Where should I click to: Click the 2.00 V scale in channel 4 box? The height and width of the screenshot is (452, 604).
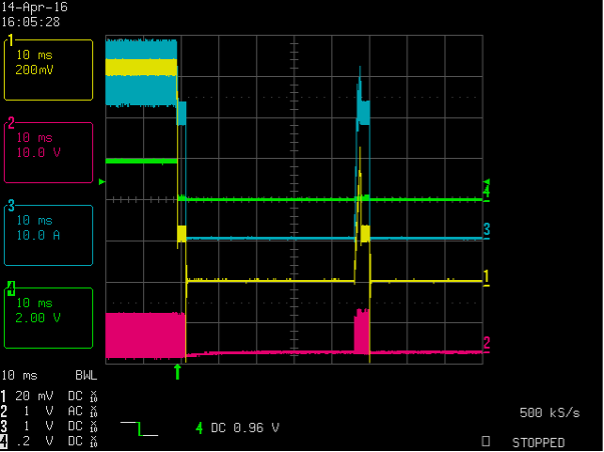click(38, 318)
